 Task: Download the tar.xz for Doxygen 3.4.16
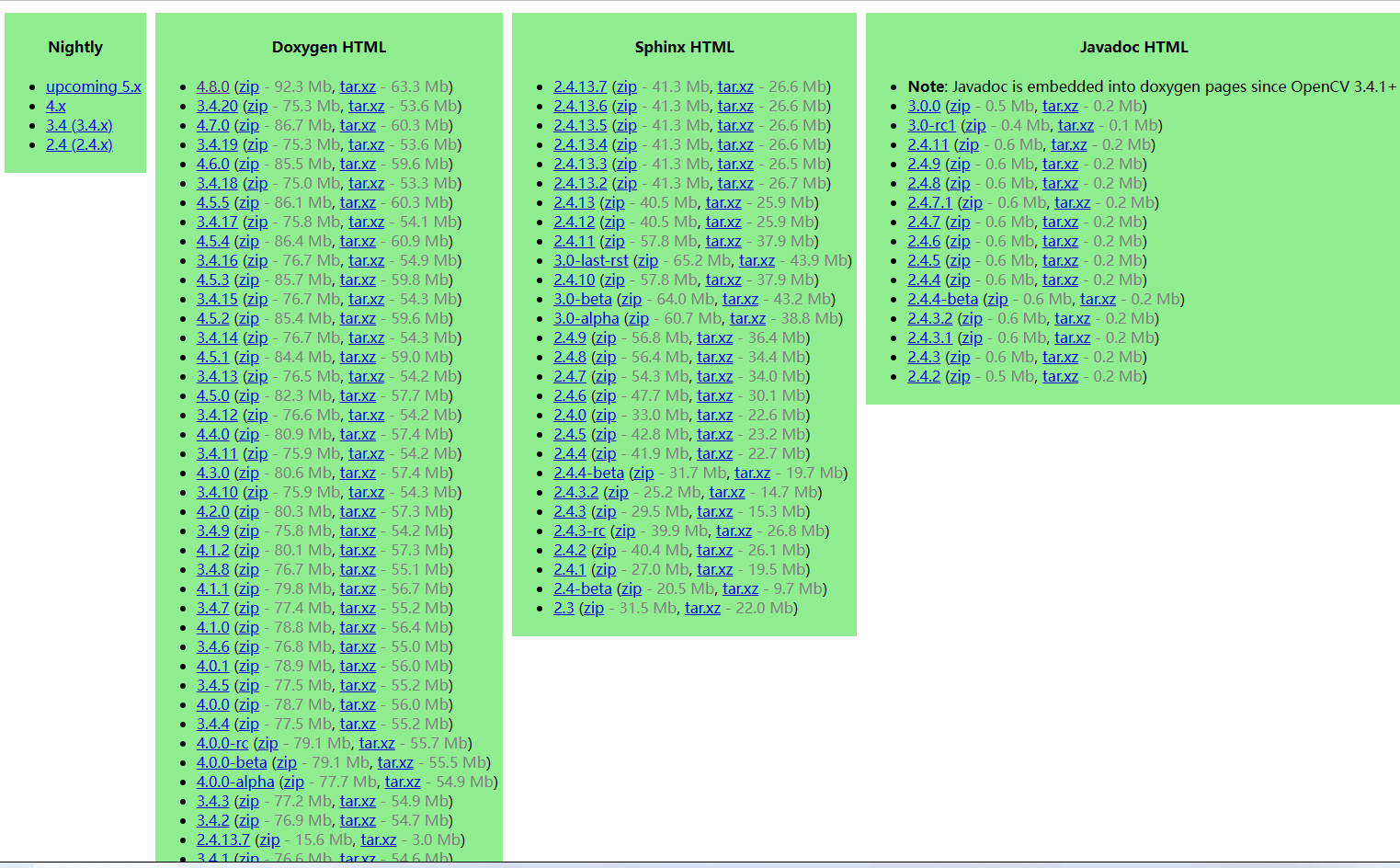click(x=366, y=260)
